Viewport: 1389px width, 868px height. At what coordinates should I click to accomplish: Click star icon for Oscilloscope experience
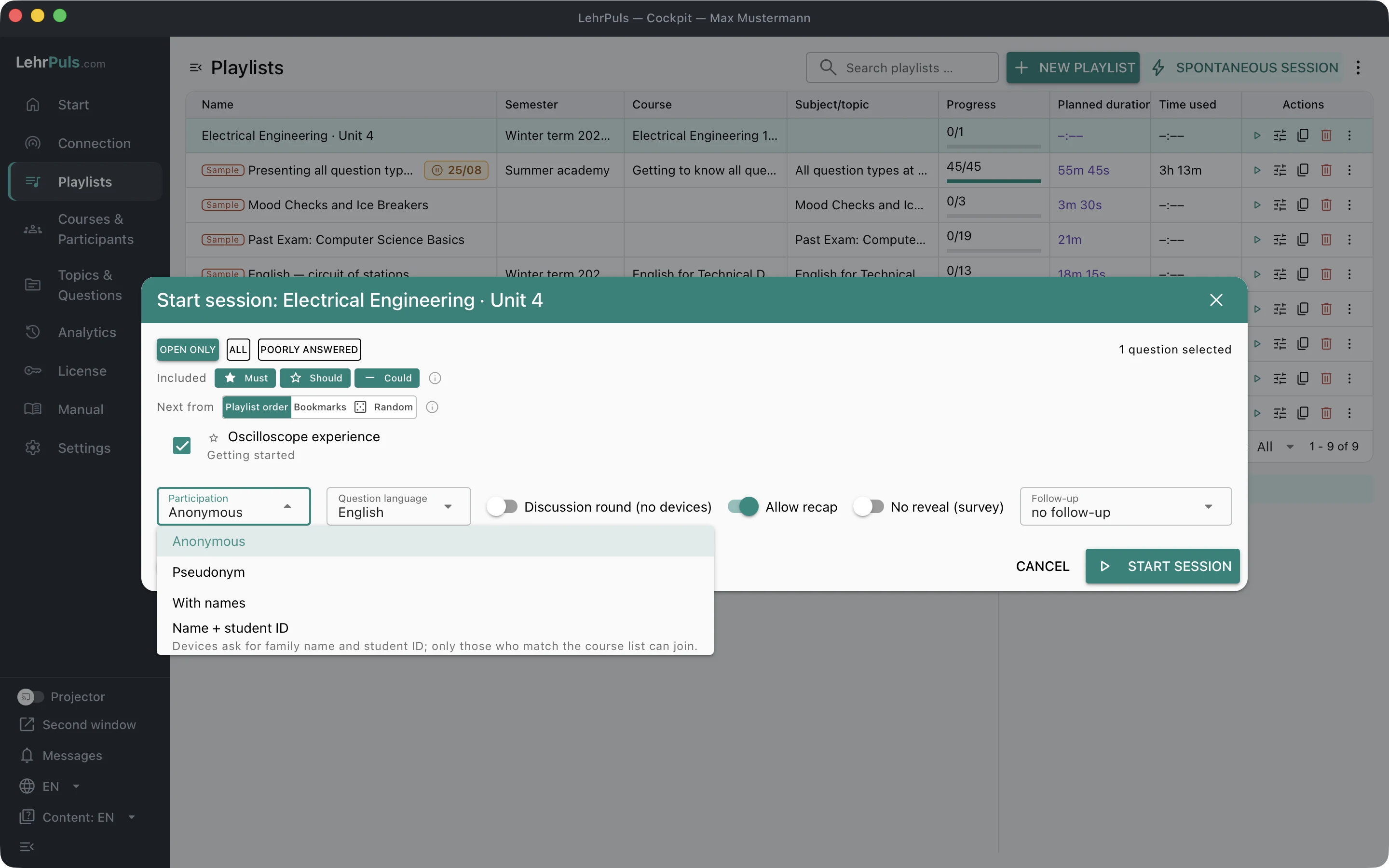coord(214,438)
